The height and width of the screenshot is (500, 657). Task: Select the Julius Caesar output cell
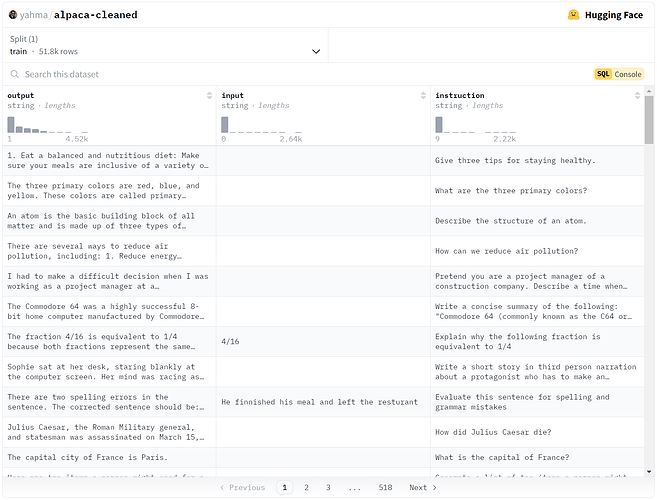tap(108, 432)
